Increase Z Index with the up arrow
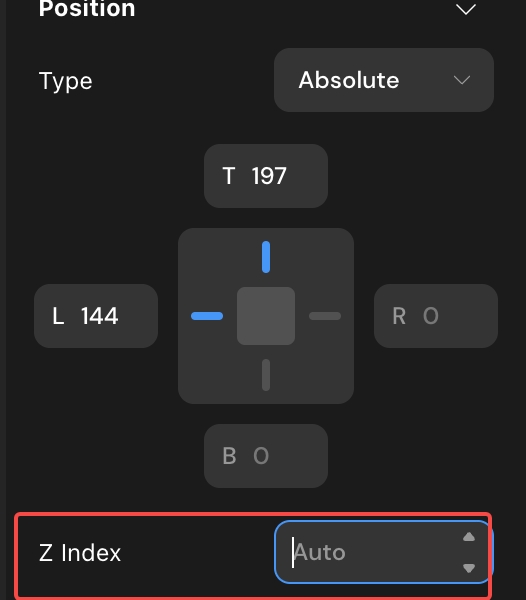 [469, 537]
